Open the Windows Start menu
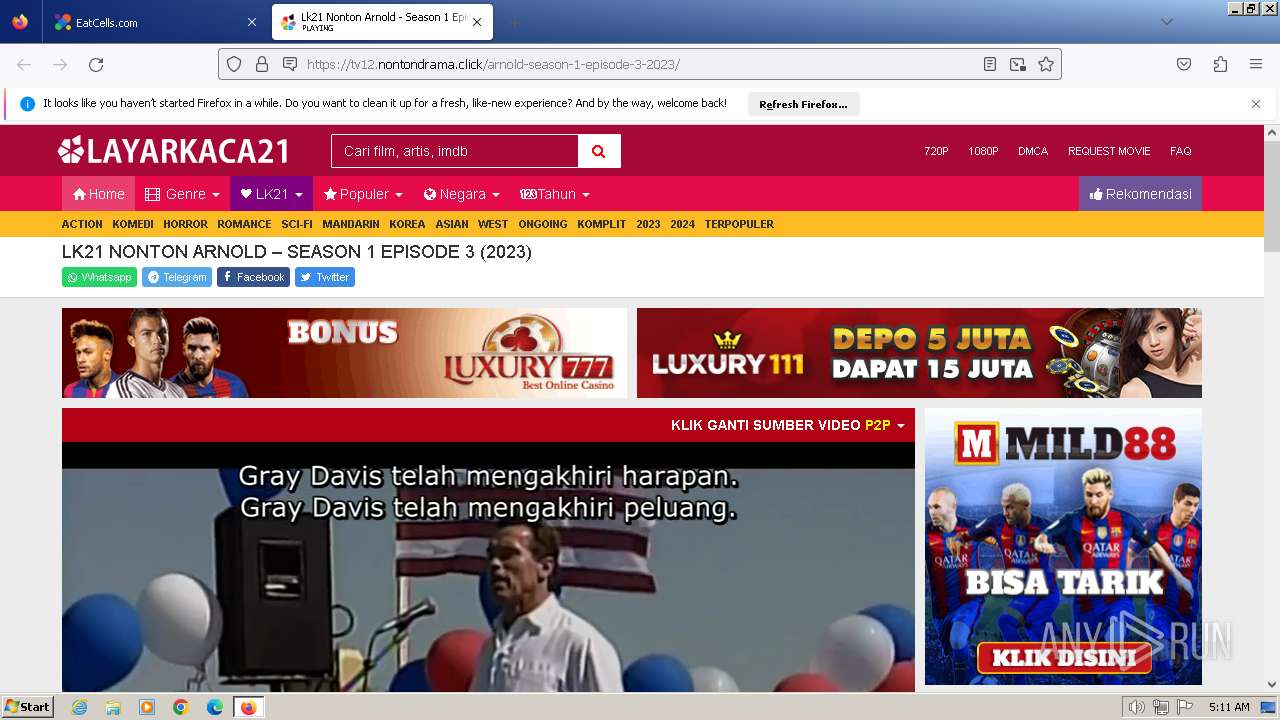Image resolution: width=1280 pixels, height=720 pixels. tap(28, 707)
